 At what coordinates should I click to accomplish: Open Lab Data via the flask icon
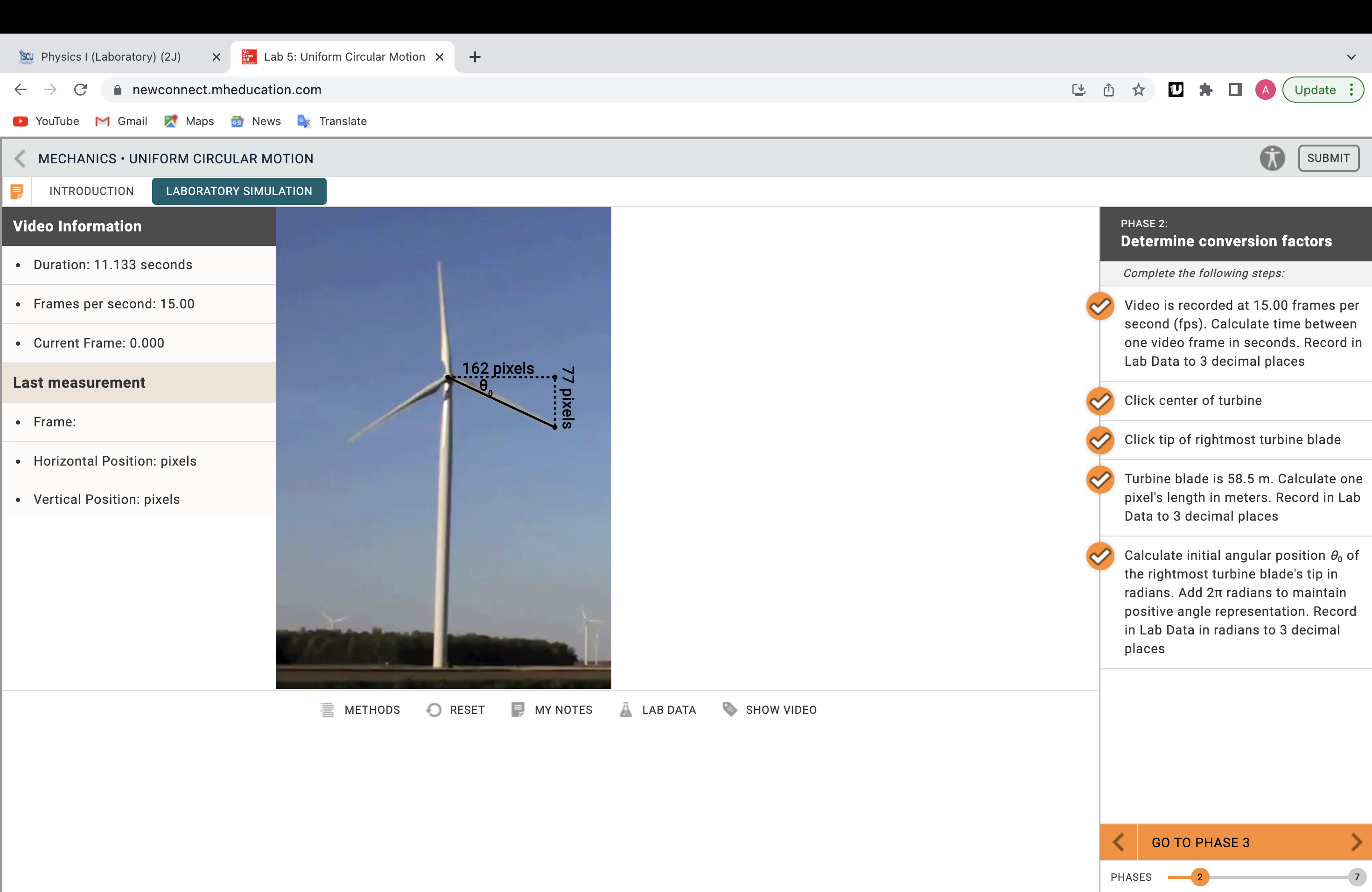point(625,709)
